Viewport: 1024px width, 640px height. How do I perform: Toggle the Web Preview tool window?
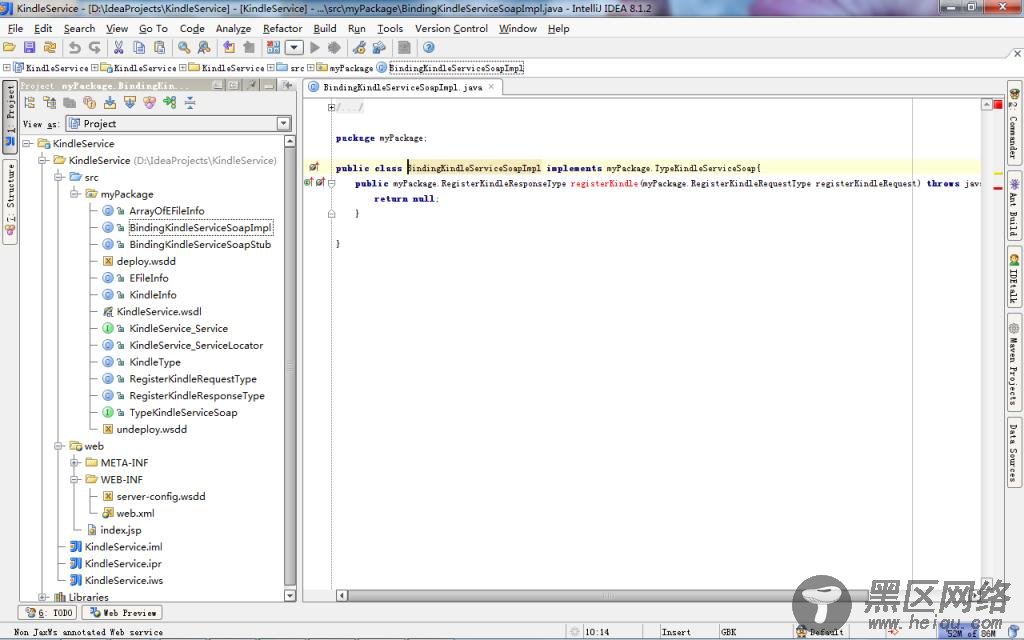122,613
